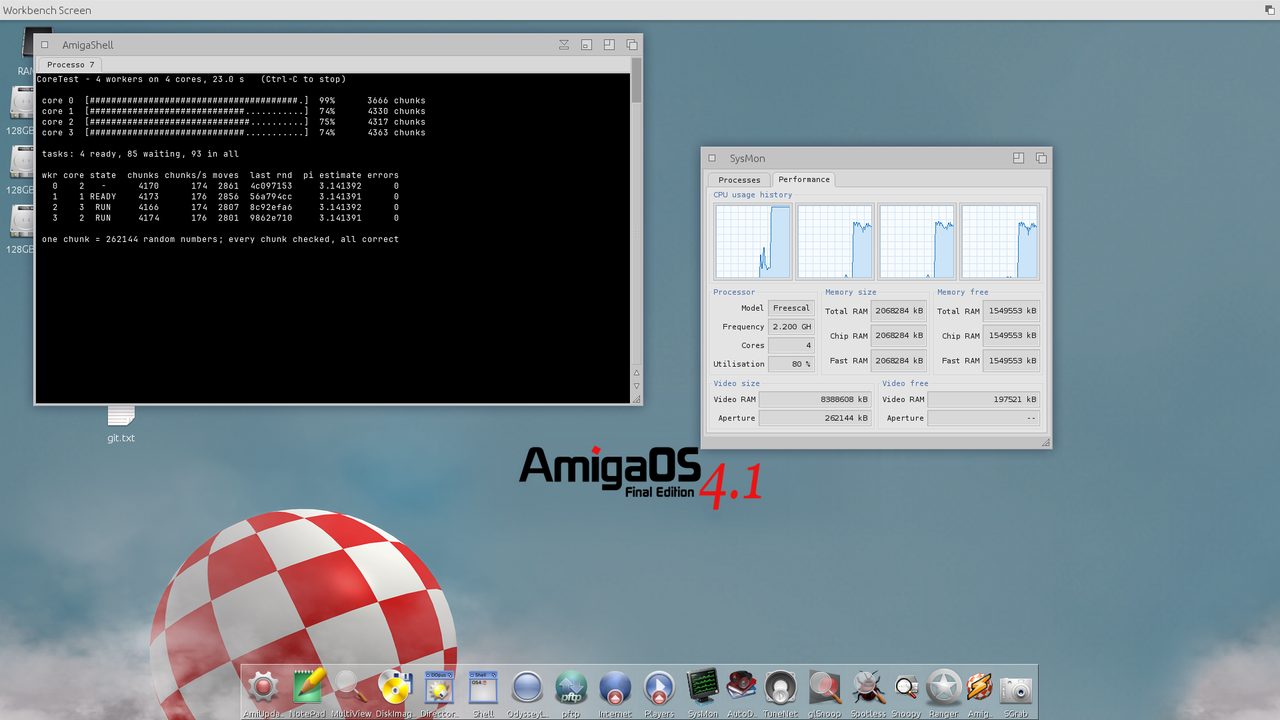Select the git.txt desktop file

click(121, 424)
